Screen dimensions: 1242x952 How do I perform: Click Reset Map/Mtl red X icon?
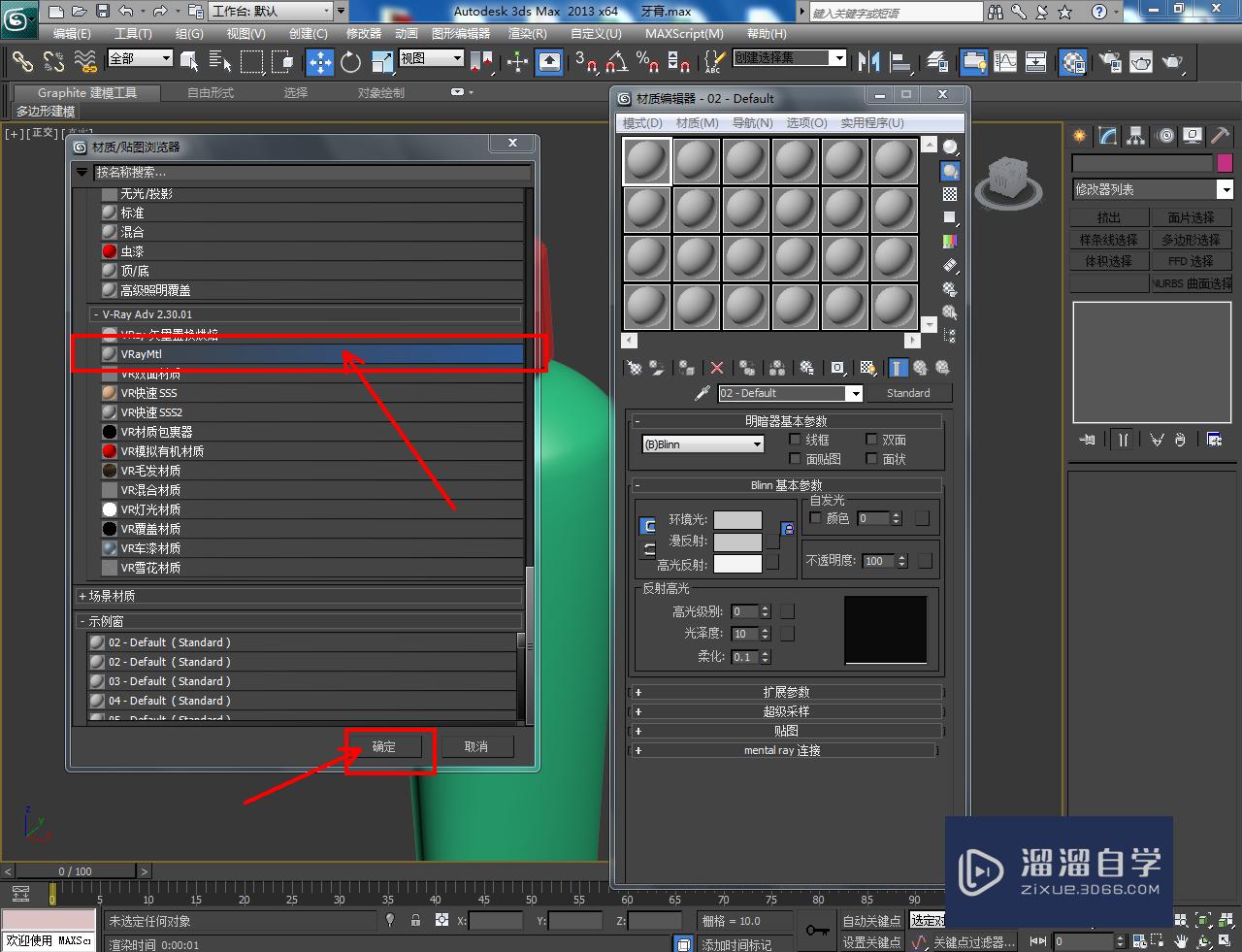point(717,368)
